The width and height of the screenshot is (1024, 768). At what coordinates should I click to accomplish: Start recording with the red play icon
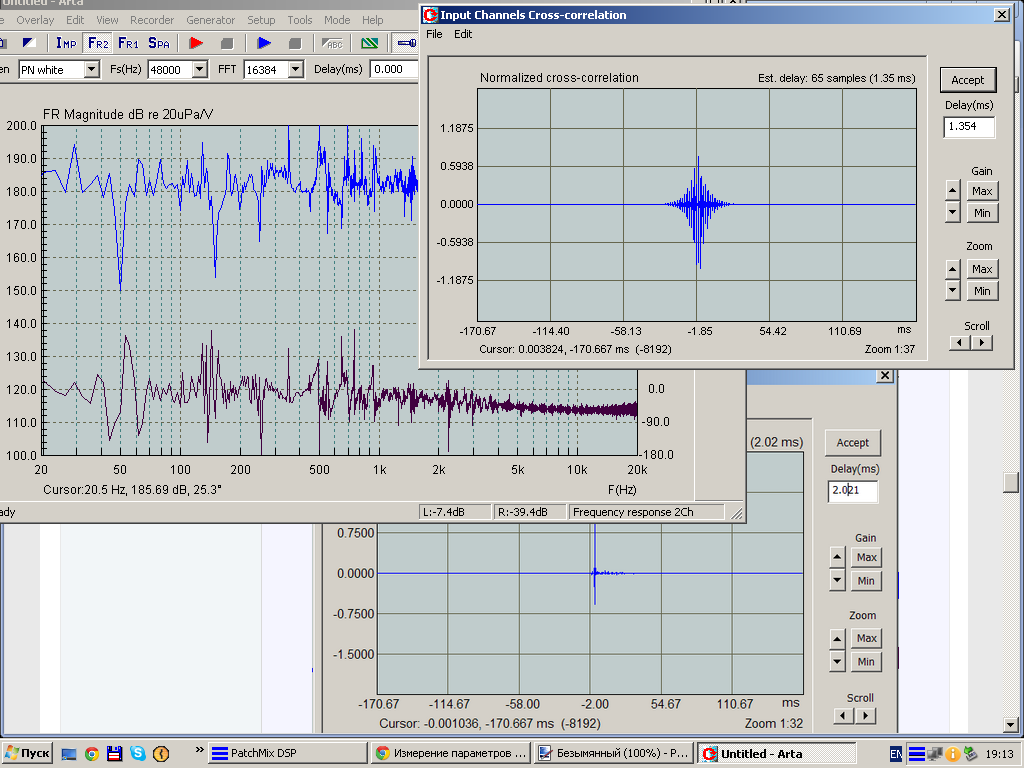point(196,43)
